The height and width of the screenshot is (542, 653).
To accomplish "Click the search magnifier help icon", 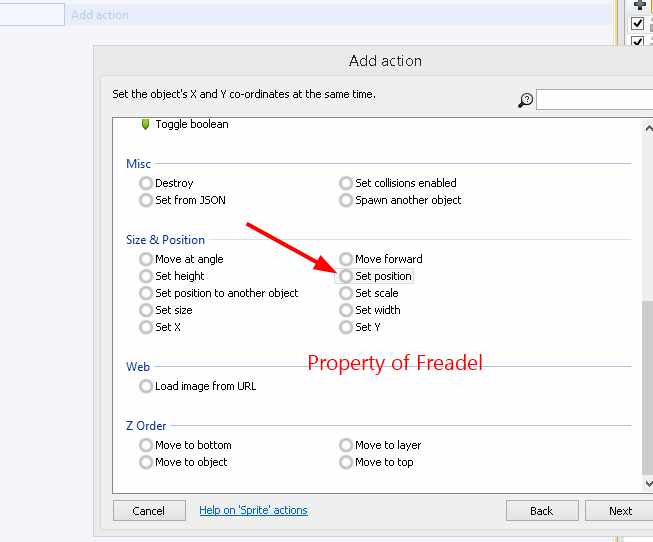I will (x=526, y=100).
